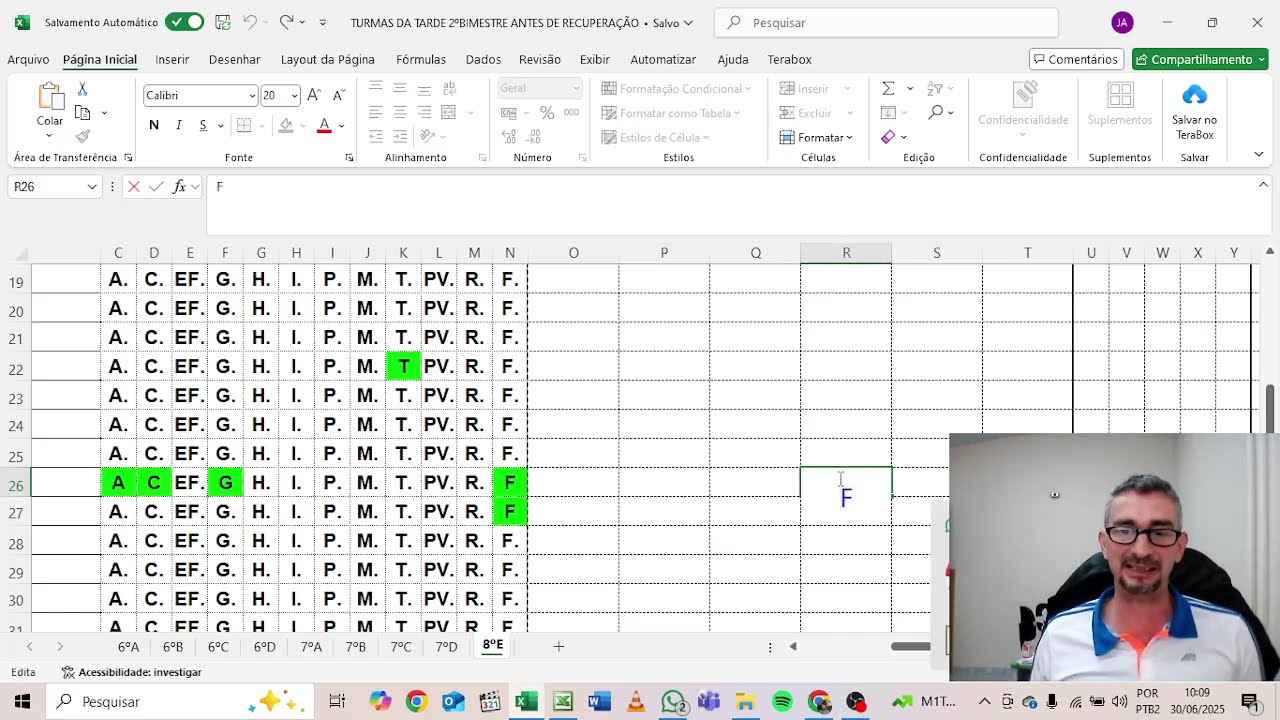
Task: Click the Wrap Text icon
Action: pos(449,89)
